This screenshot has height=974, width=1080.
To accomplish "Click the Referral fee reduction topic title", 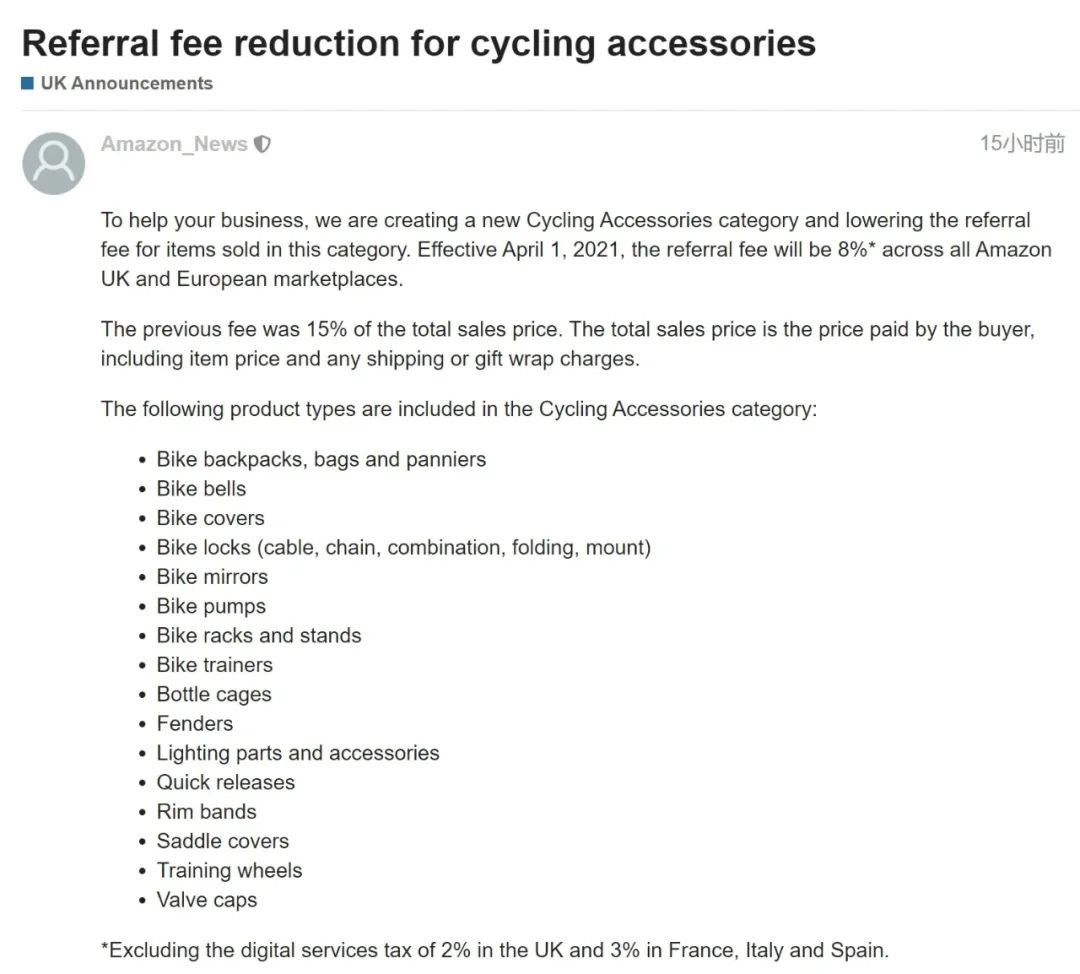I will coord(418,43).
